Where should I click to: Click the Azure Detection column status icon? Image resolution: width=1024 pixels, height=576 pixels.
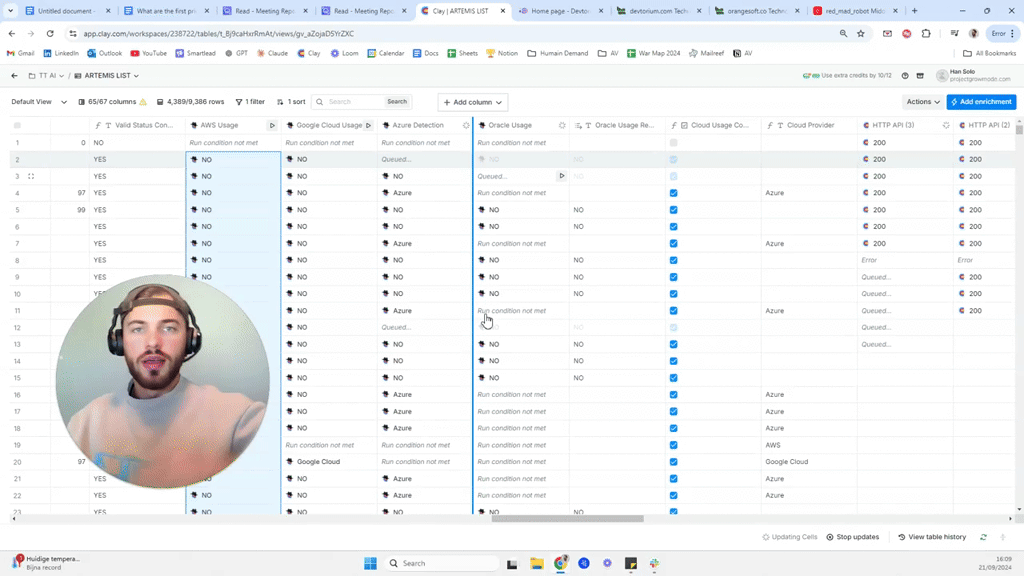point(466,126)
